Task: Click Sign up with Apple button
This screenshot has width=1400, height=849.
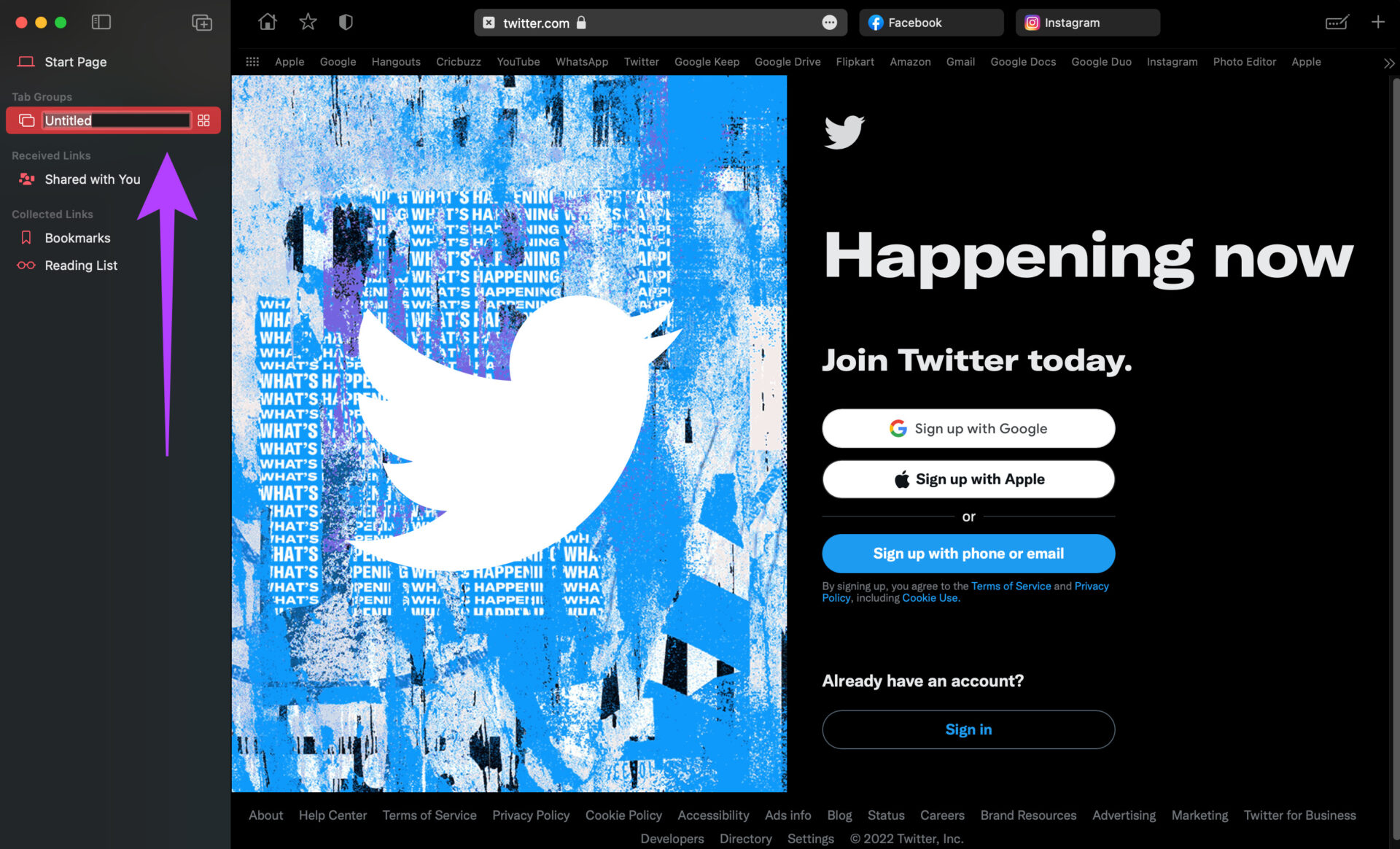Action: (x=969, y=479)
